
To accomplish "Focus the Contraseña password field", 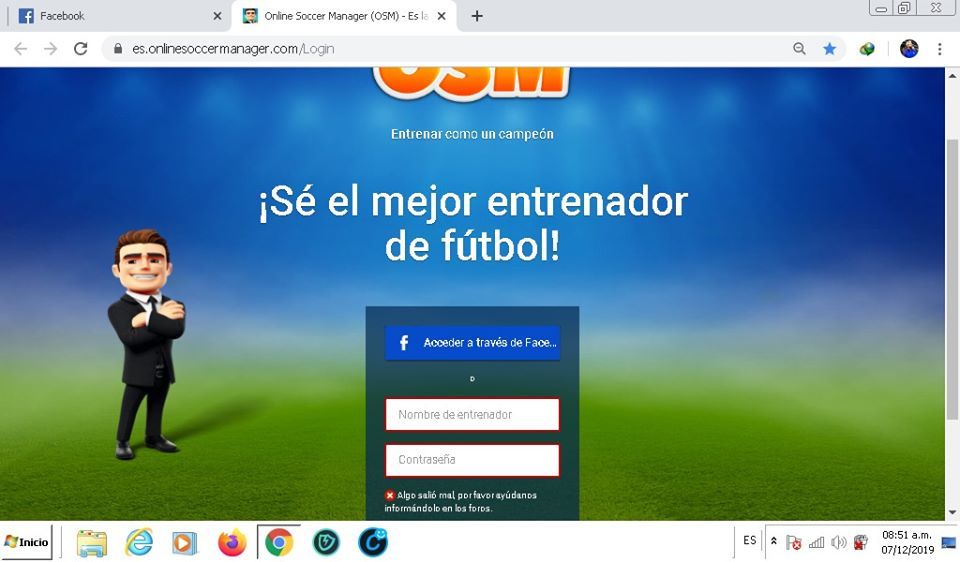I will (472, 460).
